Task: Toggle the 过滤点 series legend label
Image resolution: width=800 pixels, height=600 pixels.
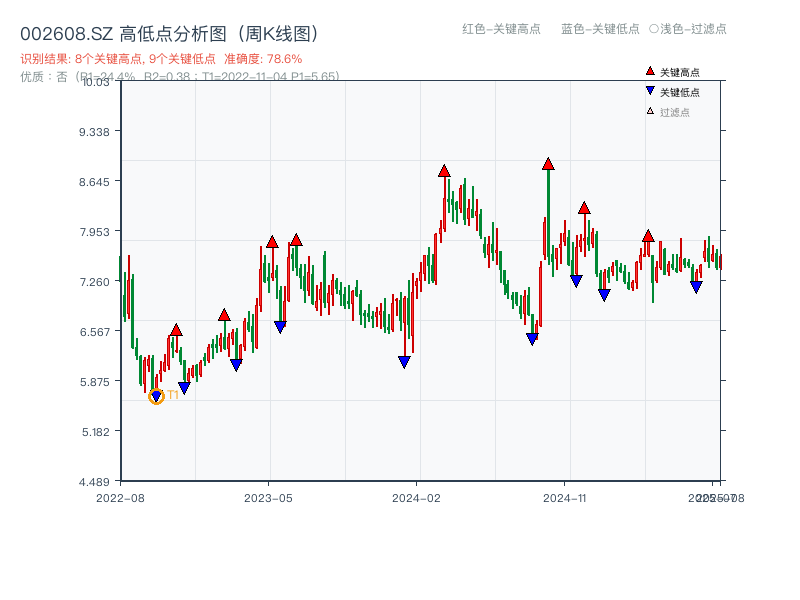Action: [675, 112]
